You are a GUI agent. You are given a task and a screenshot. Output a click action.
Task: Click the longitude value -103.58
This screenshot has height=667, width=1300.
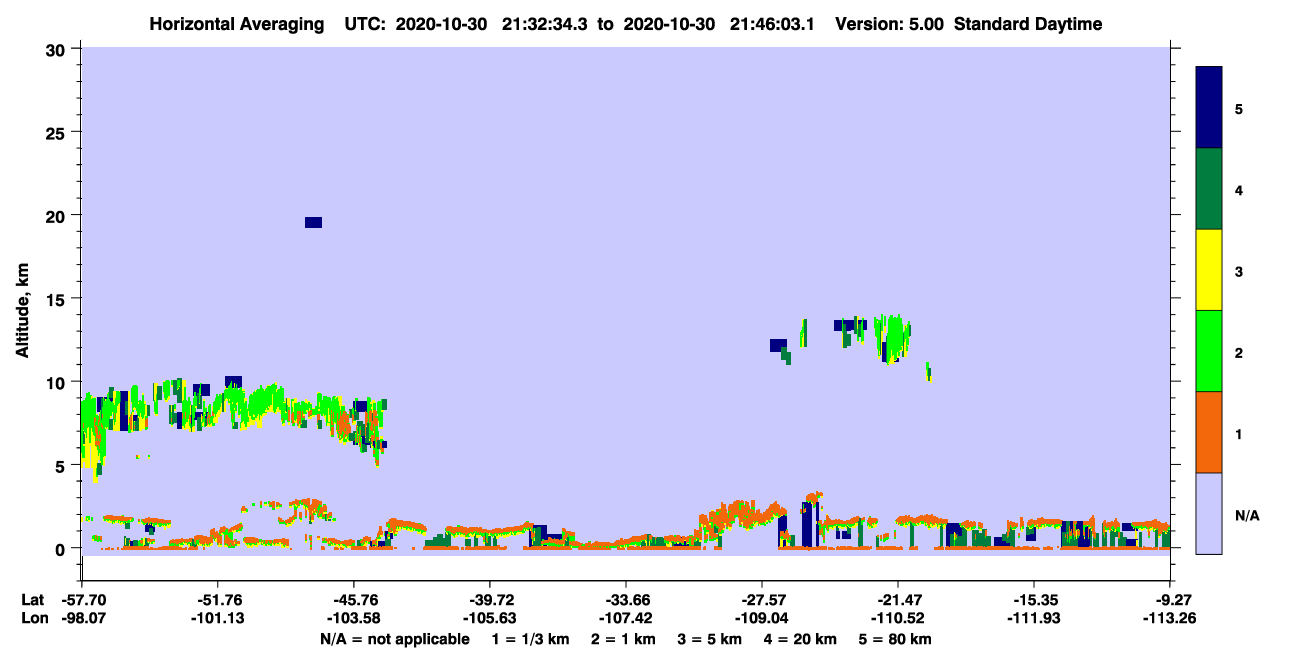(x=354, y=618)
